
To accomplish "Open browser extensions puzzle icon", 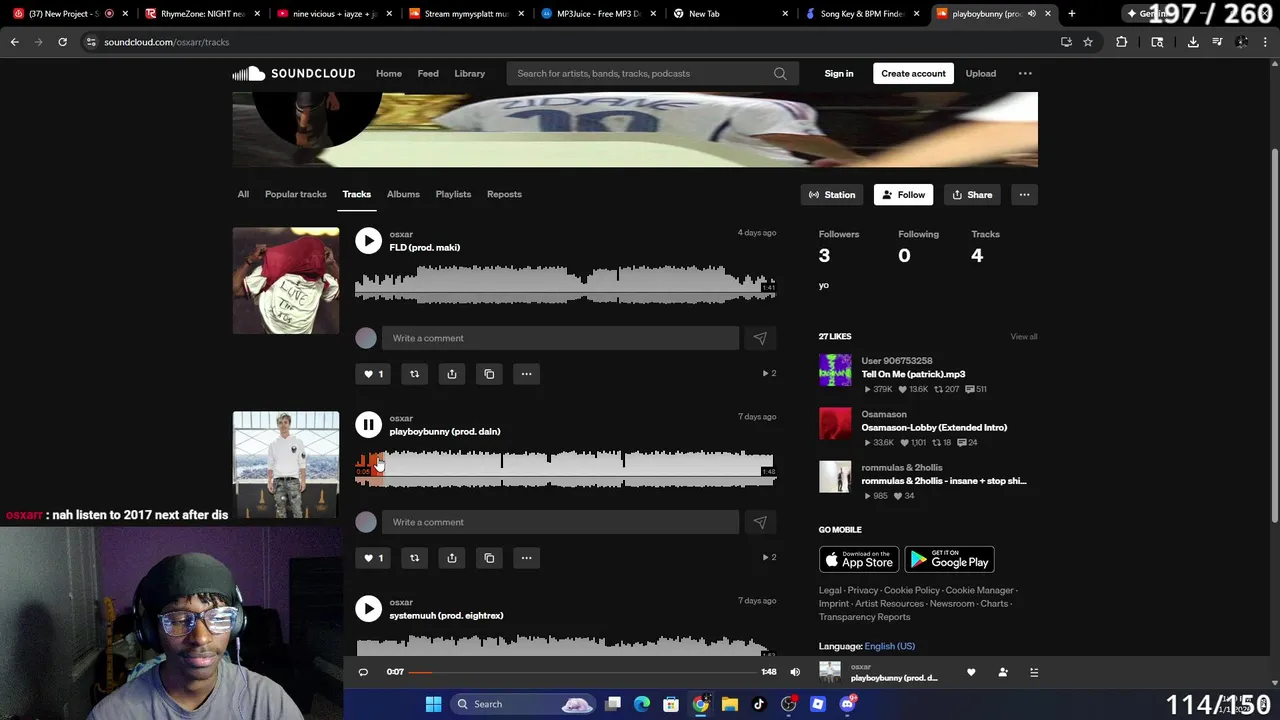I will pyautogui.click(x=1121, y=42).
